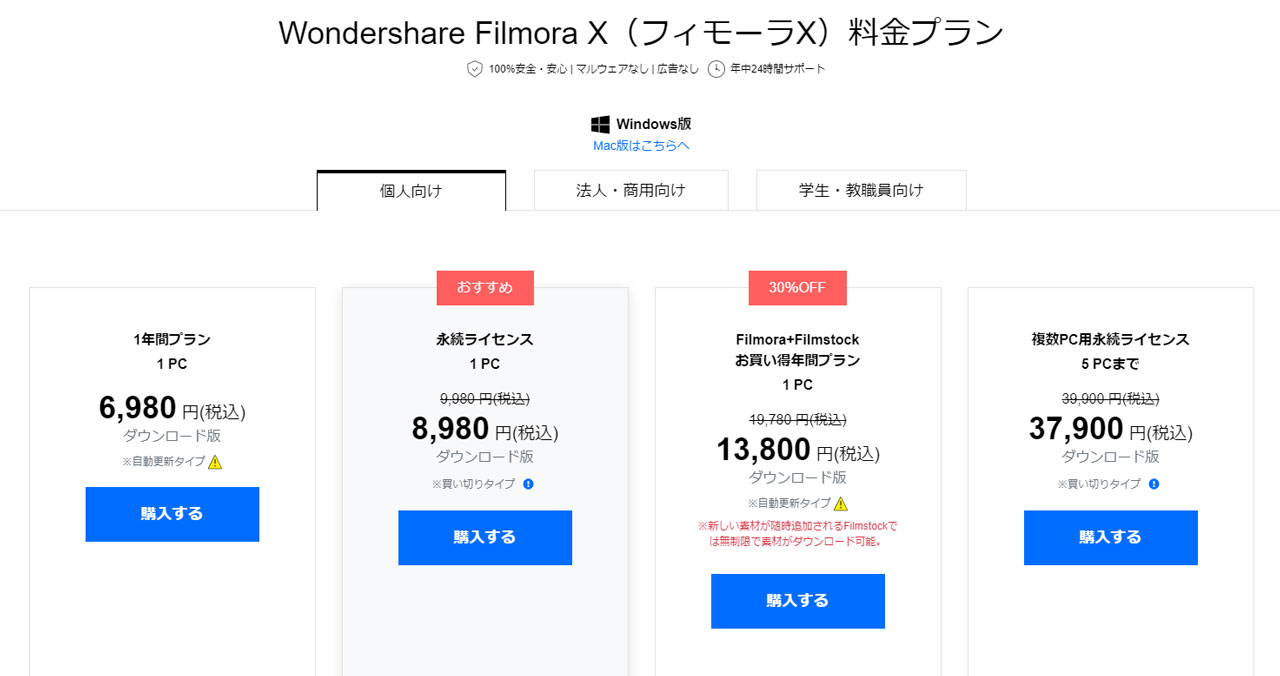Viewport: 1280px width, 676px height.
Task: Click 購入する for the 1年間プラン
Action: [x=172, y=513]
